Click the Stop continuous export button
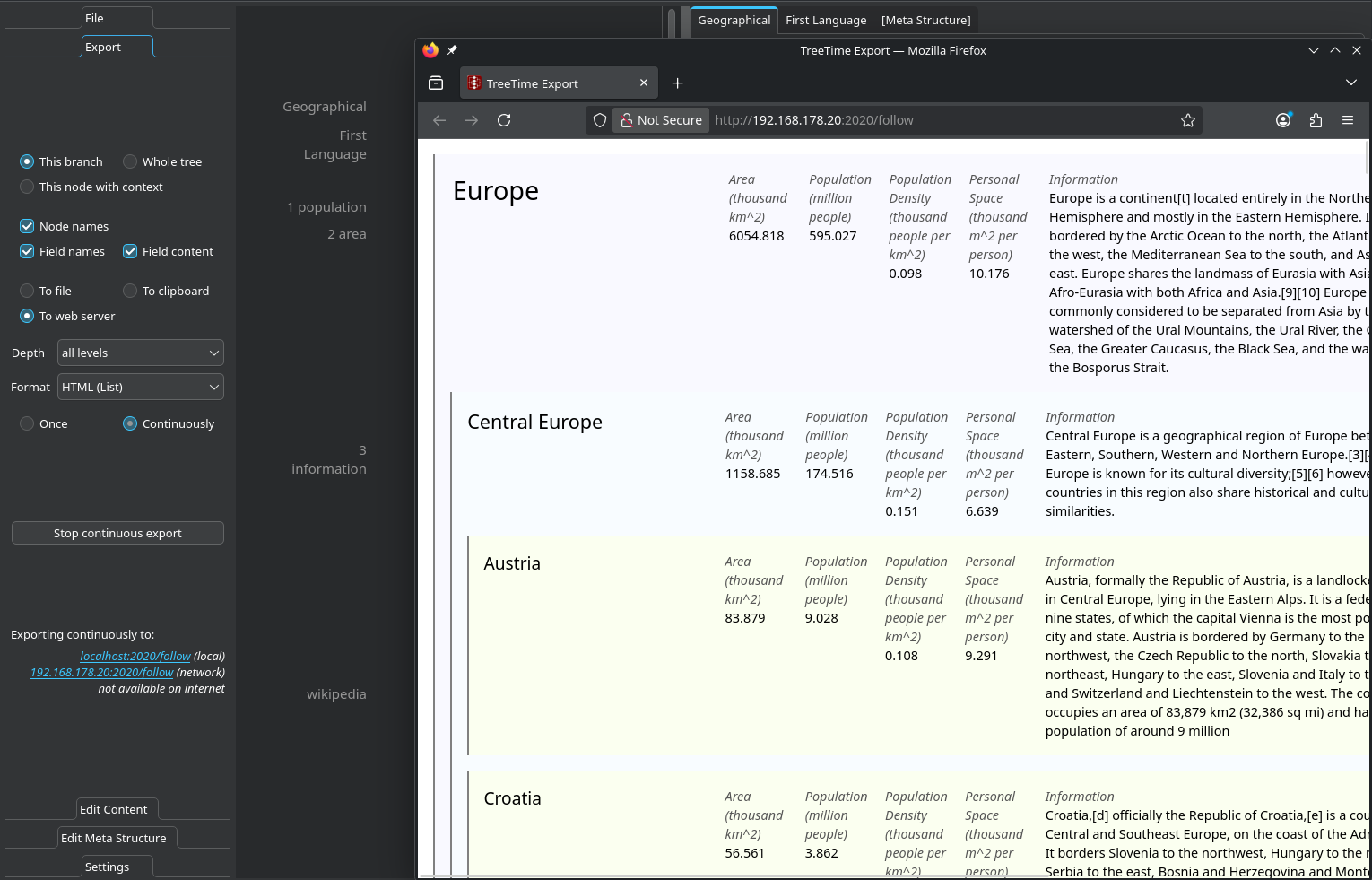 click(x=117, y=533)
